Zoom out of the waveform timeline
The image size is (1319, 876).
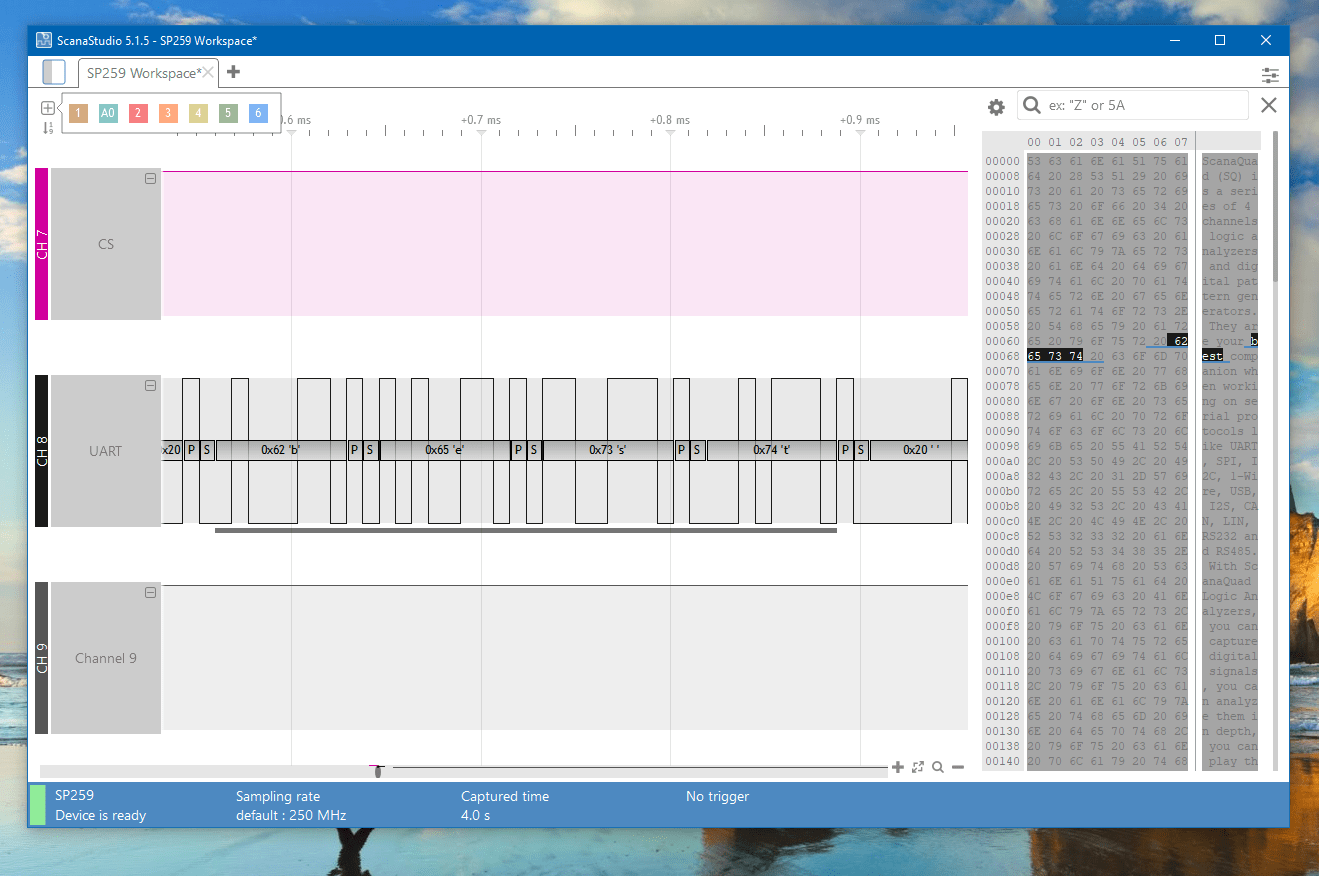pyautogui.click(x=958, y=767)
